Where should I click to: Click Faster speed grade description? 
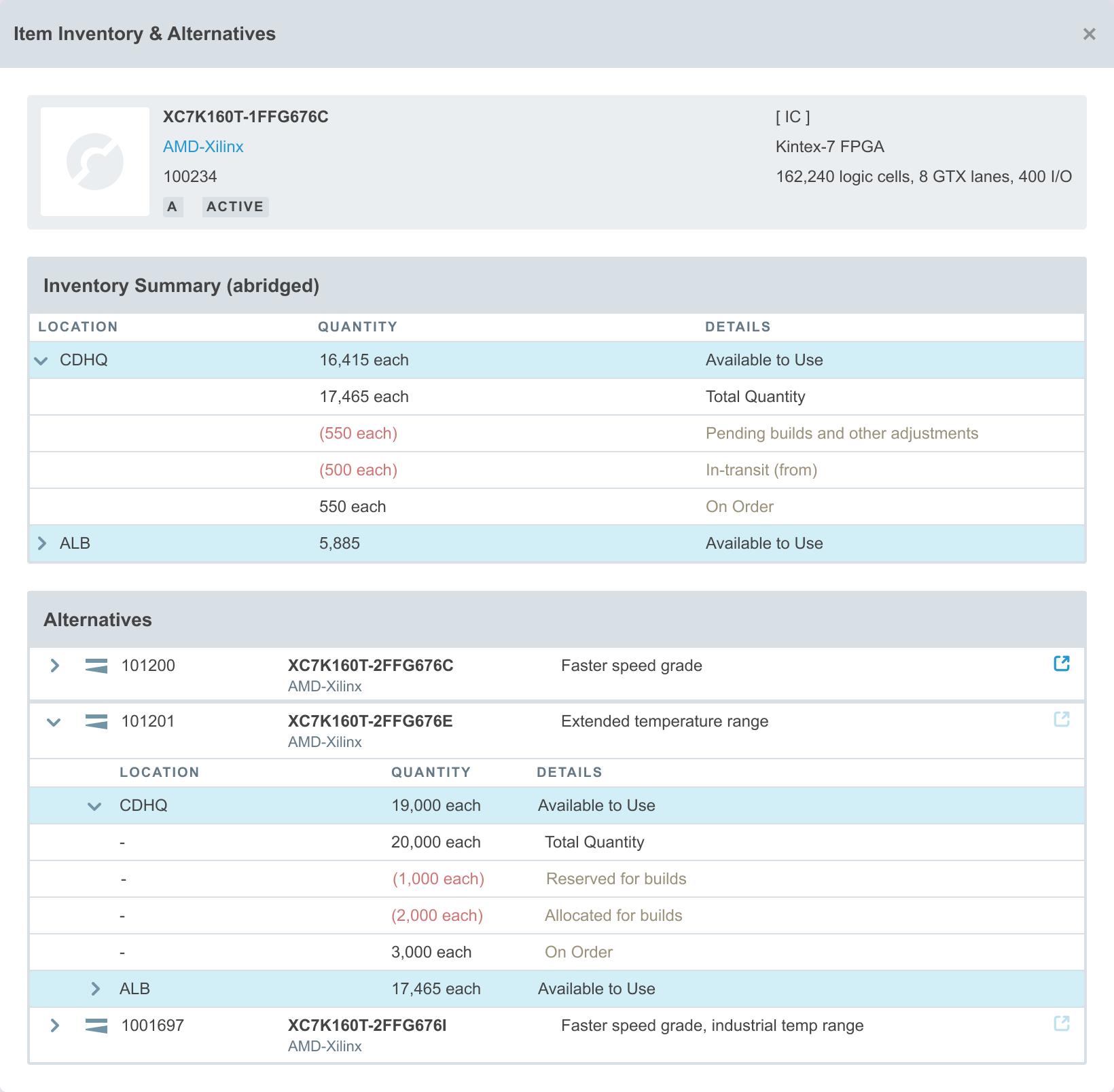[x=632, y=666]
